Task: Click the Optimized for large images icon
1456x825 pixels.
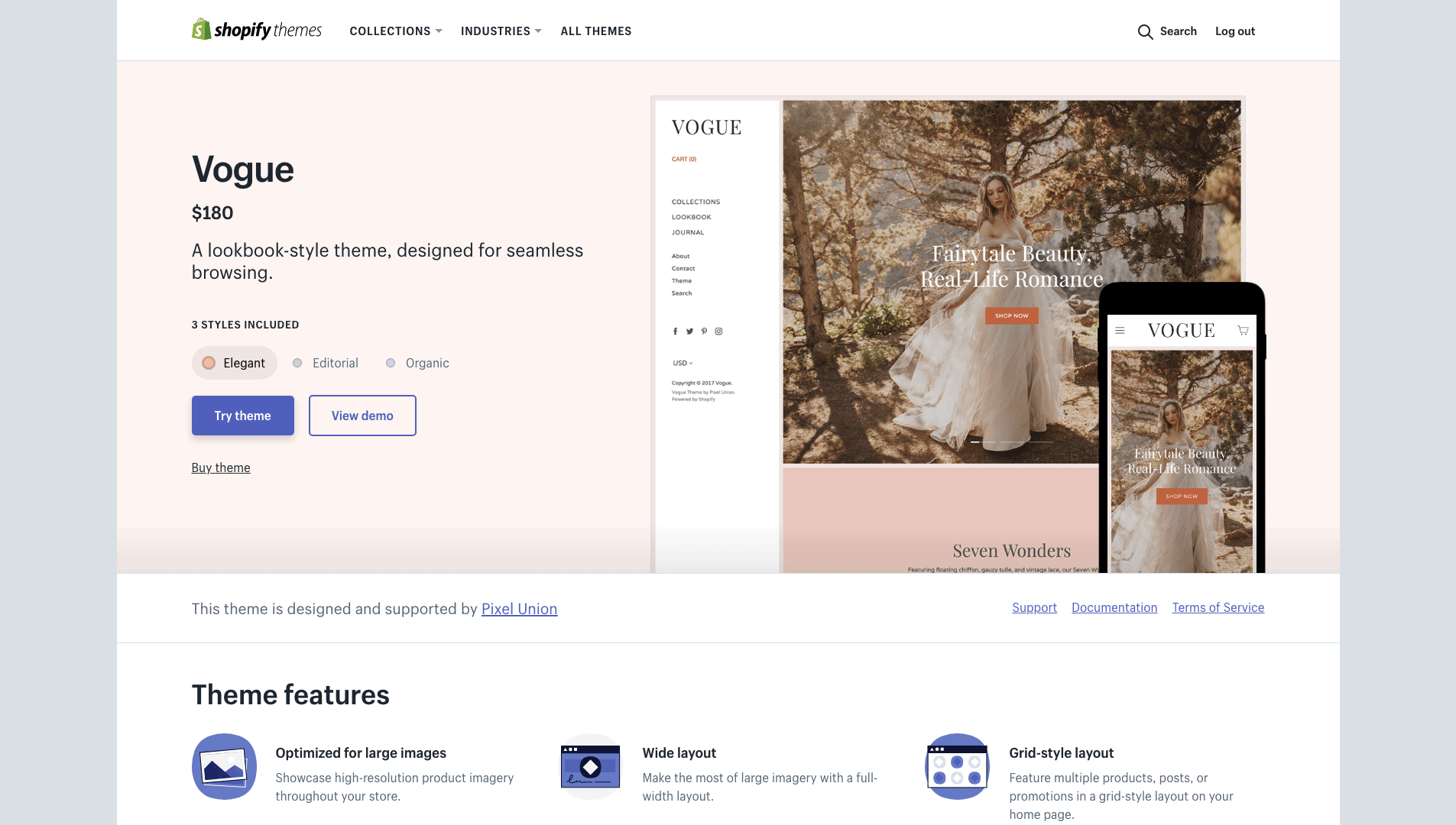Action: (224, 766)
